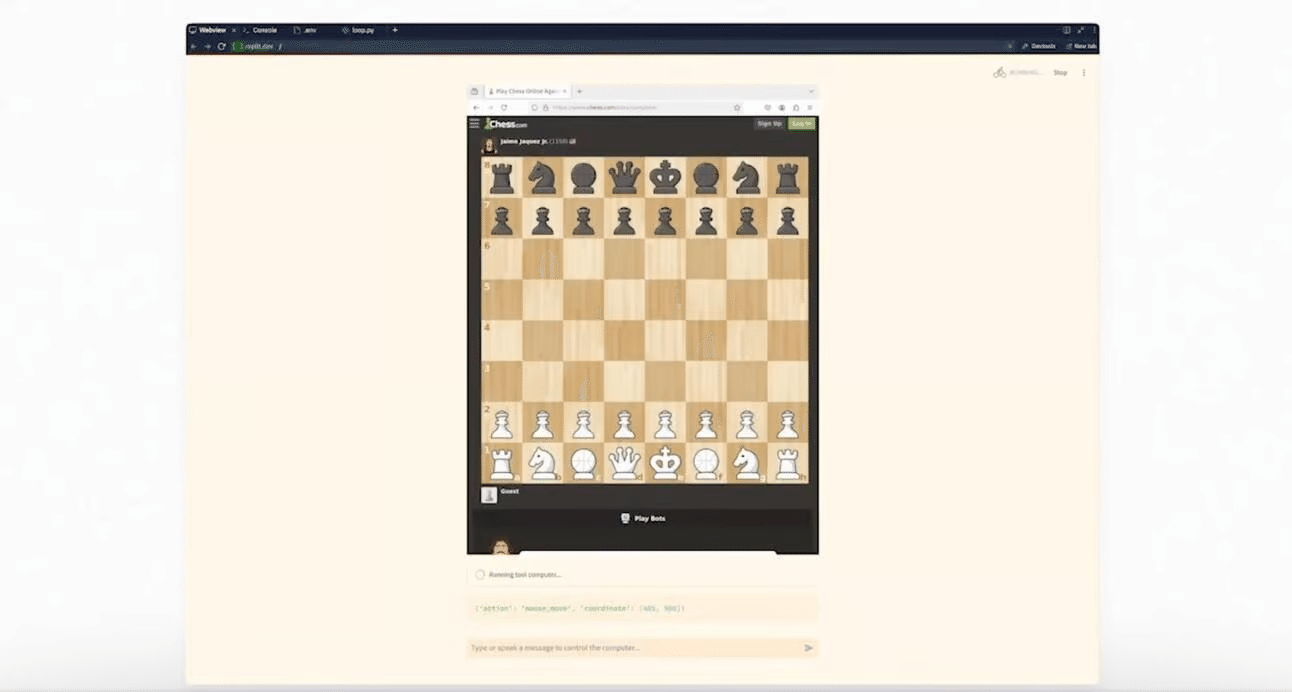Select the black bishop on f8
The height and width of the screenshot is (692, 1292).
click(x=706, y=178)
